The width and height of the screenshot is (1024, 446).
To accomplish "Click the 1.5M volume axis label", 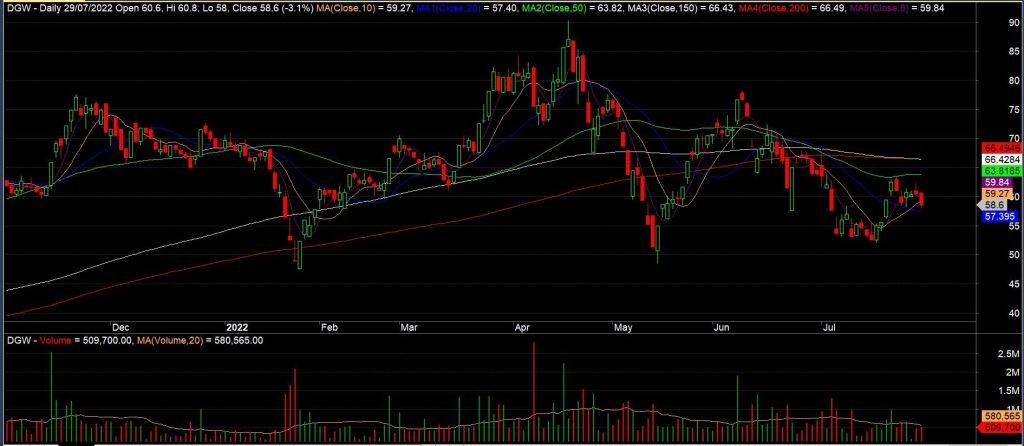I will click(x=1010, y=390).
